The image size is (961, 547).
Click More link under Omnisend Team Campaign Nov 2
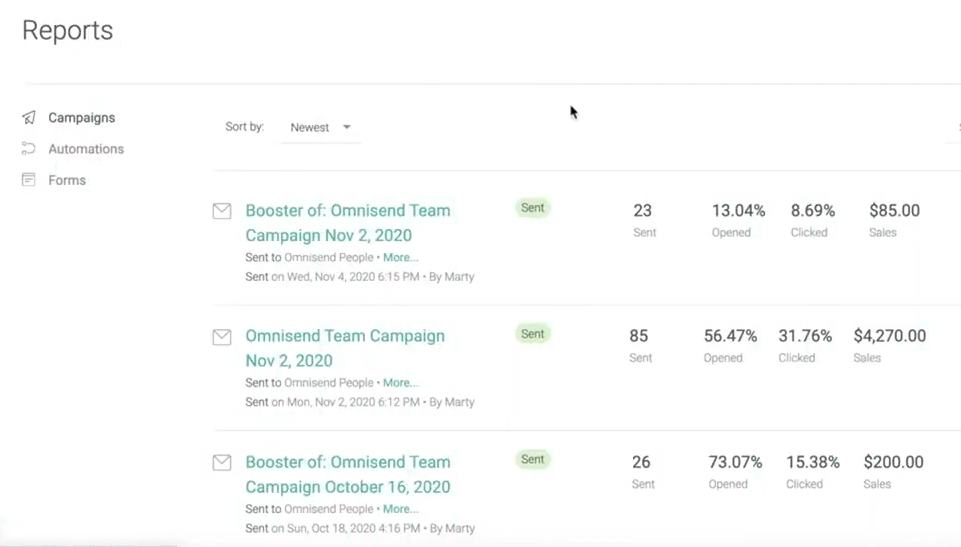coord(401,383)
